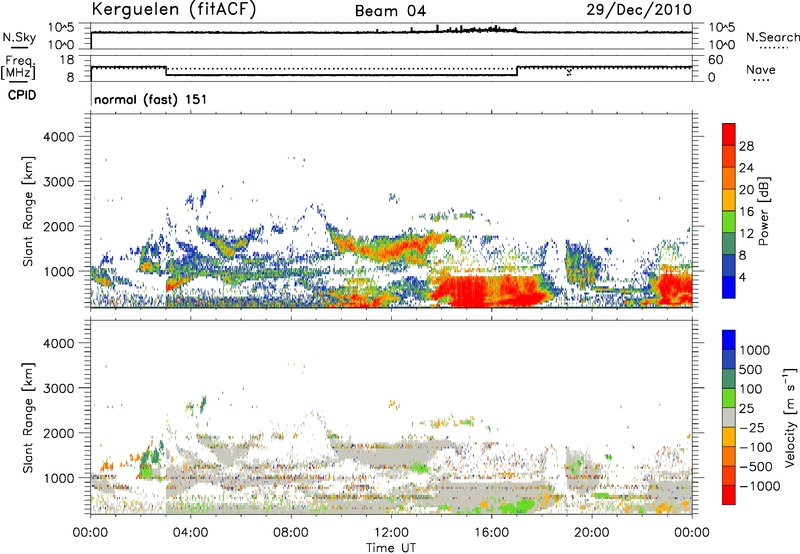800x554 pixels.
Task: Click the 2000 km tick in the power panel
Action: click(x=59, y=226)
